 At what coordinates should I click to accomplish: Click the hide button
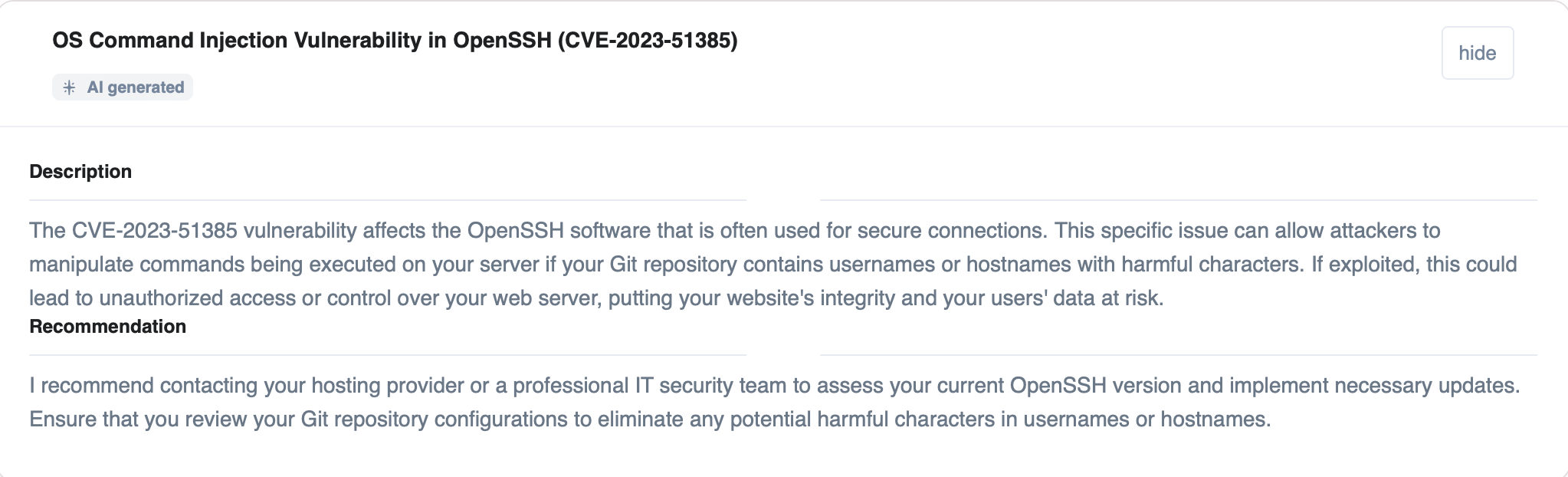pyautogui.click(x=1477, y=53)
